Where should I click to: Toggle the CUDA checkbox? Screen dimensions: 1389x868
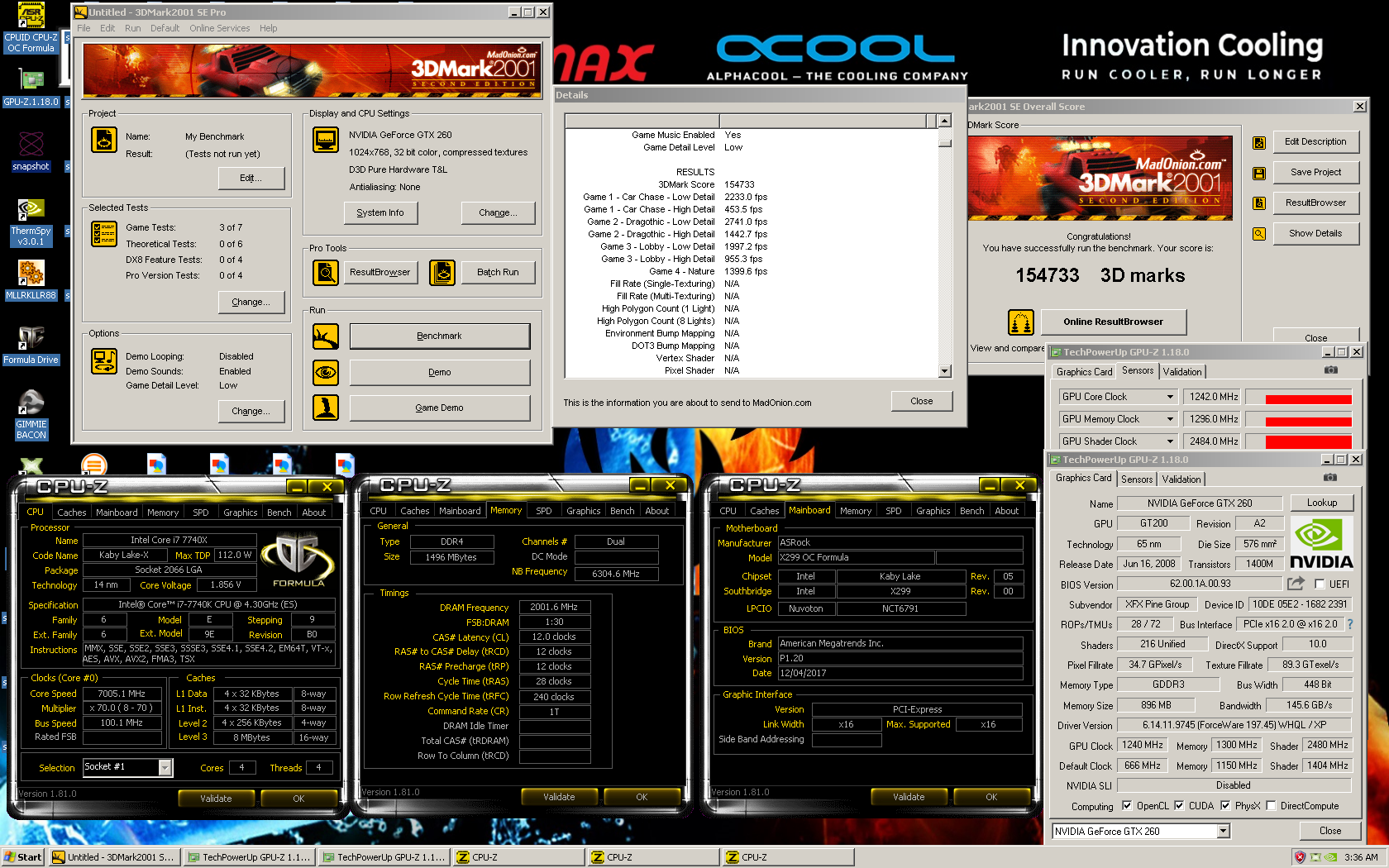pyautogui.click(x=1179, y=805)
